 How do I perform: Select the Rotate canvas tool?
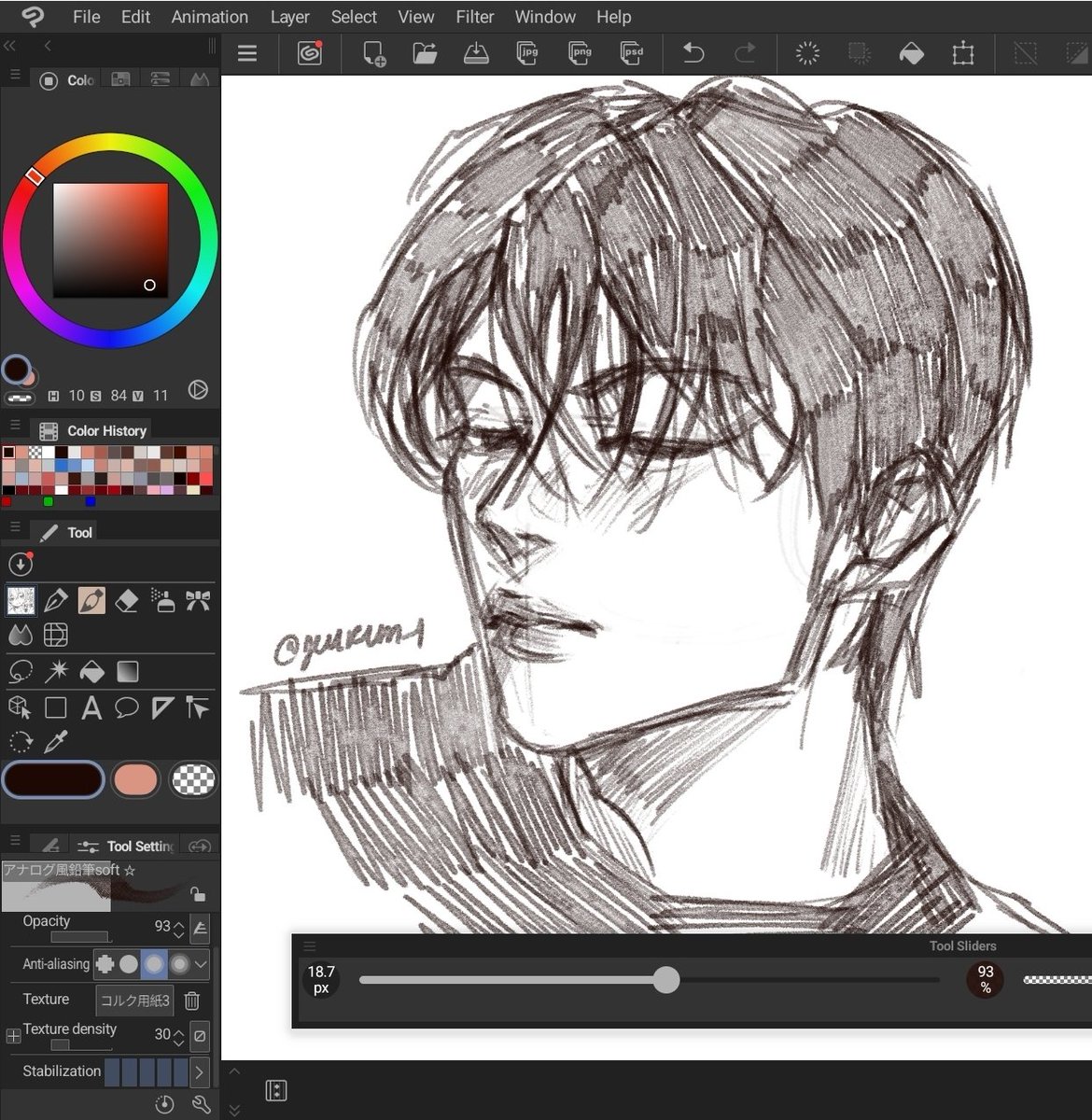(x=21, y=743)
